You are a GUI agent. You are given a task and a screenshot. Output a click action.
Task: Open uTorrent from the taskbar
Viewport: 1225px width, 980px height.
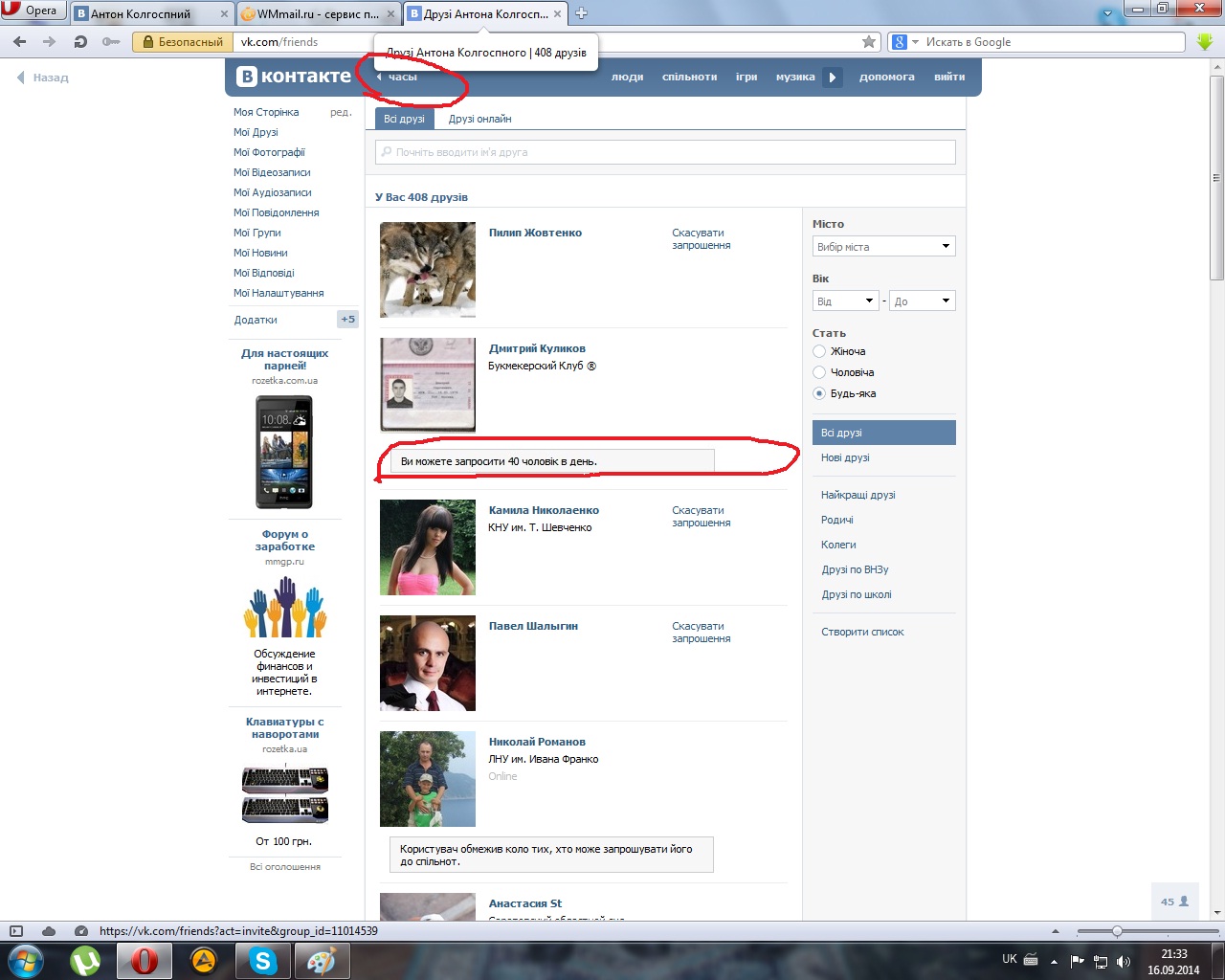pyautogui.click(x=85, y=960)
